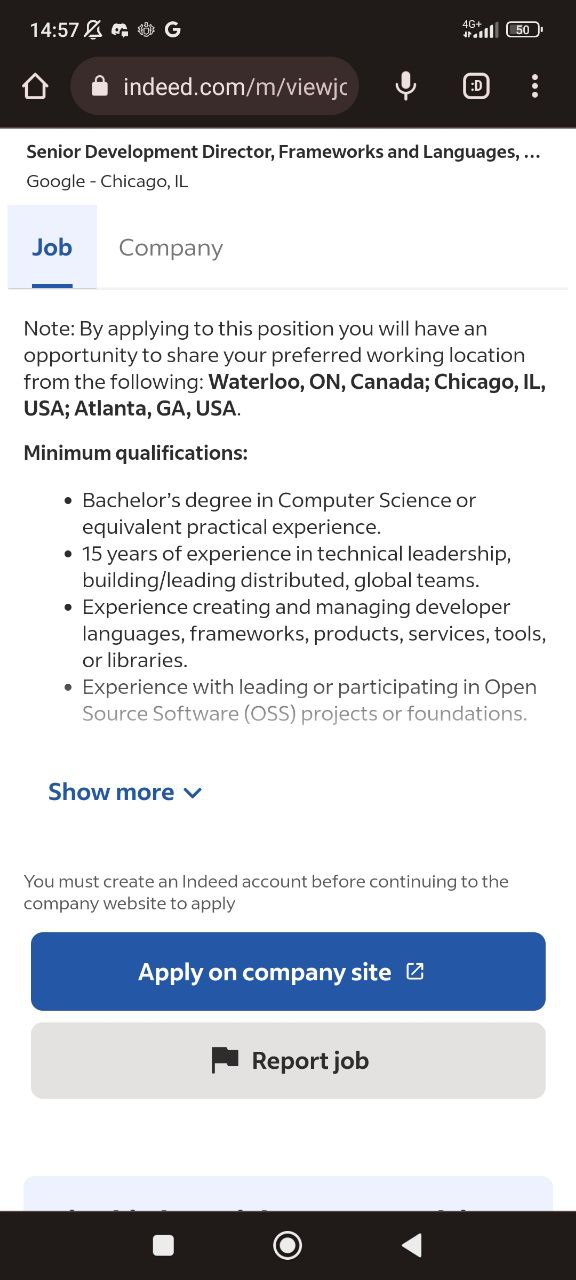Viewport: 576px width, 1280px height.
Task: Switch to the Company tab
Action: pyautogui.click(x=171, y=248)
